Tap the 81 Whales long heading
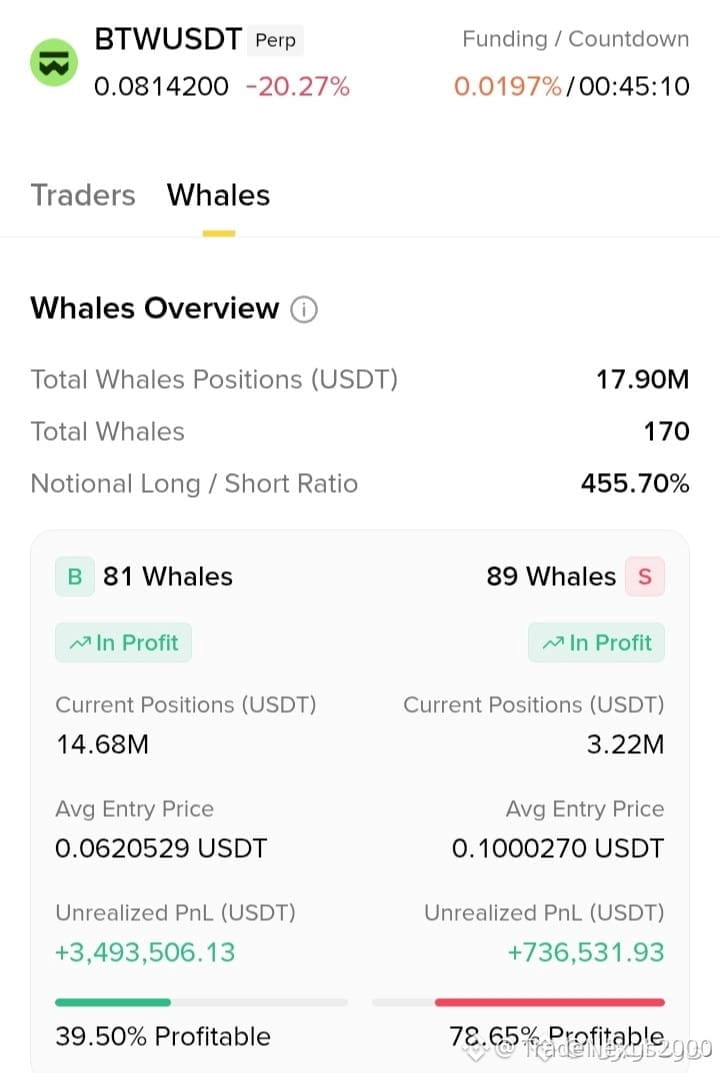Viewport: 720px width, 1073px height. click(x=168, y=577)
